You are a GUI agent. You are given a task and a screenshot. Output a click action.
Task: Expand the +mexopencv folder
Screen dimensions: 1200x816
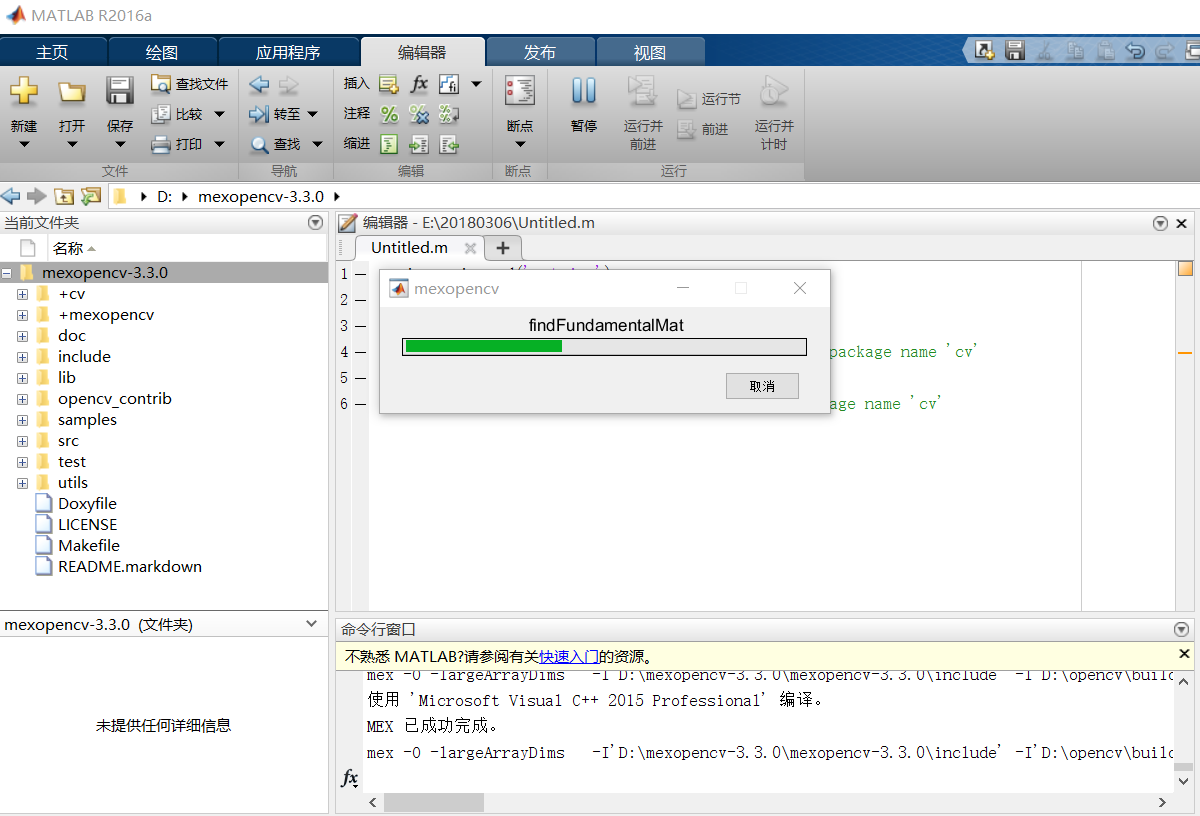click(22, 315)
